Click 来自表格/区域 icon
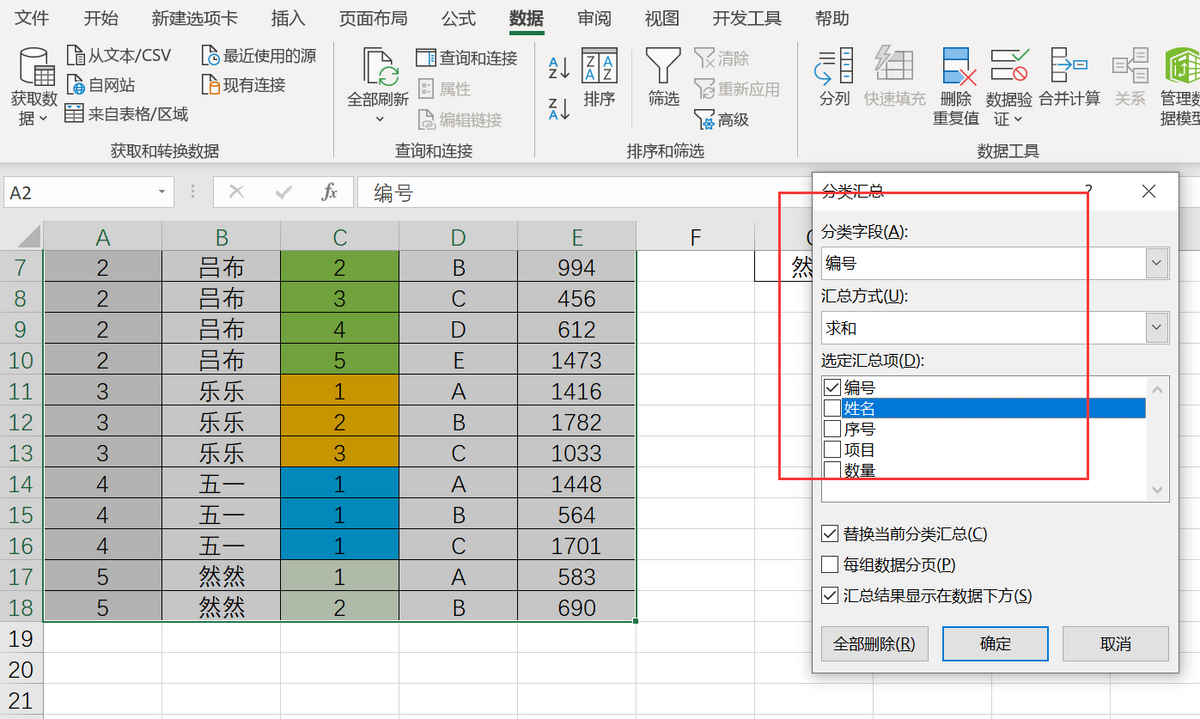 pyautogui.click(x=74, y=114)
